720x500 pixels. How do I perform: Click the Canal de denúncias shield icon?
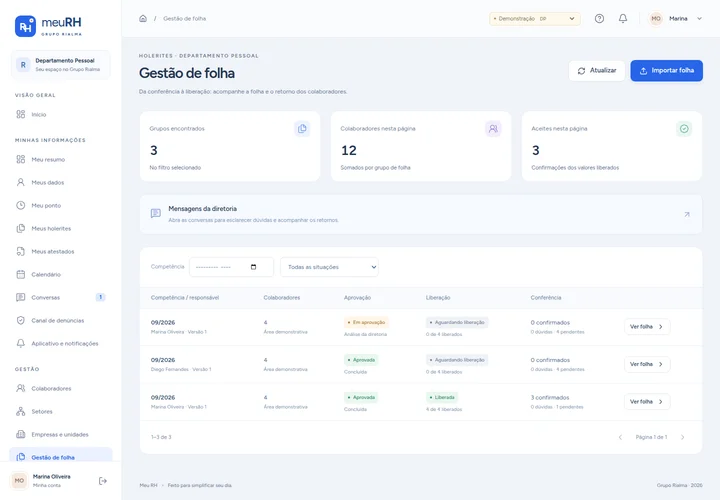click(21, 320)
